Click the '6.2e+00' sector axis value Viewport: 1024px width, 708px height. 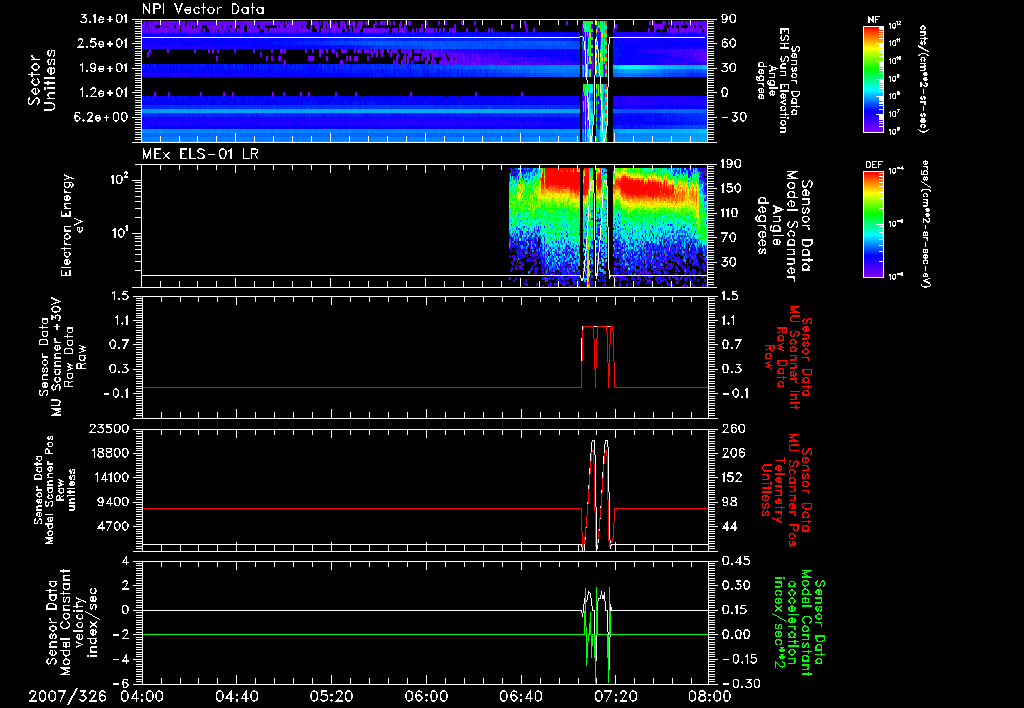coord(101,117)
